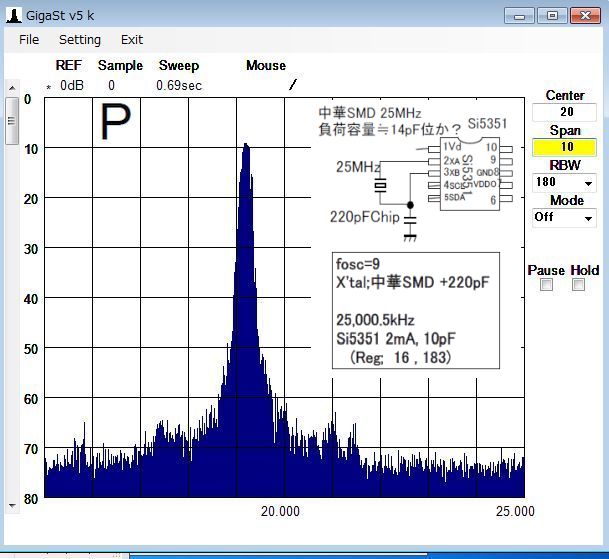The height and width of the screenshot is (559, 609).
Task: Click the Center frequency field showing 20
Action: (564, 112)
